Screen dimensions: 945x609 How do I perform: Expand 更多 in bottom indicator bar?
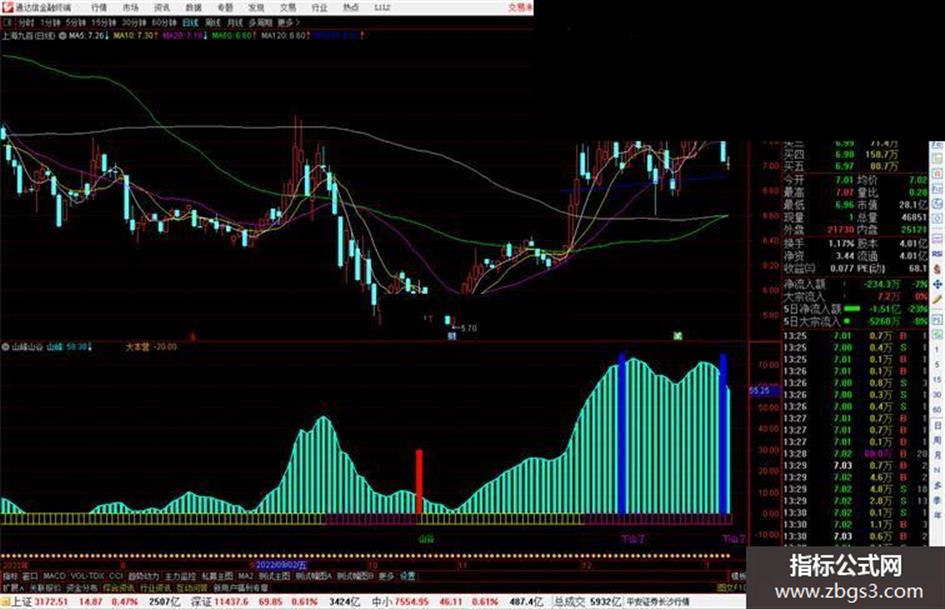tap(386, 576)
